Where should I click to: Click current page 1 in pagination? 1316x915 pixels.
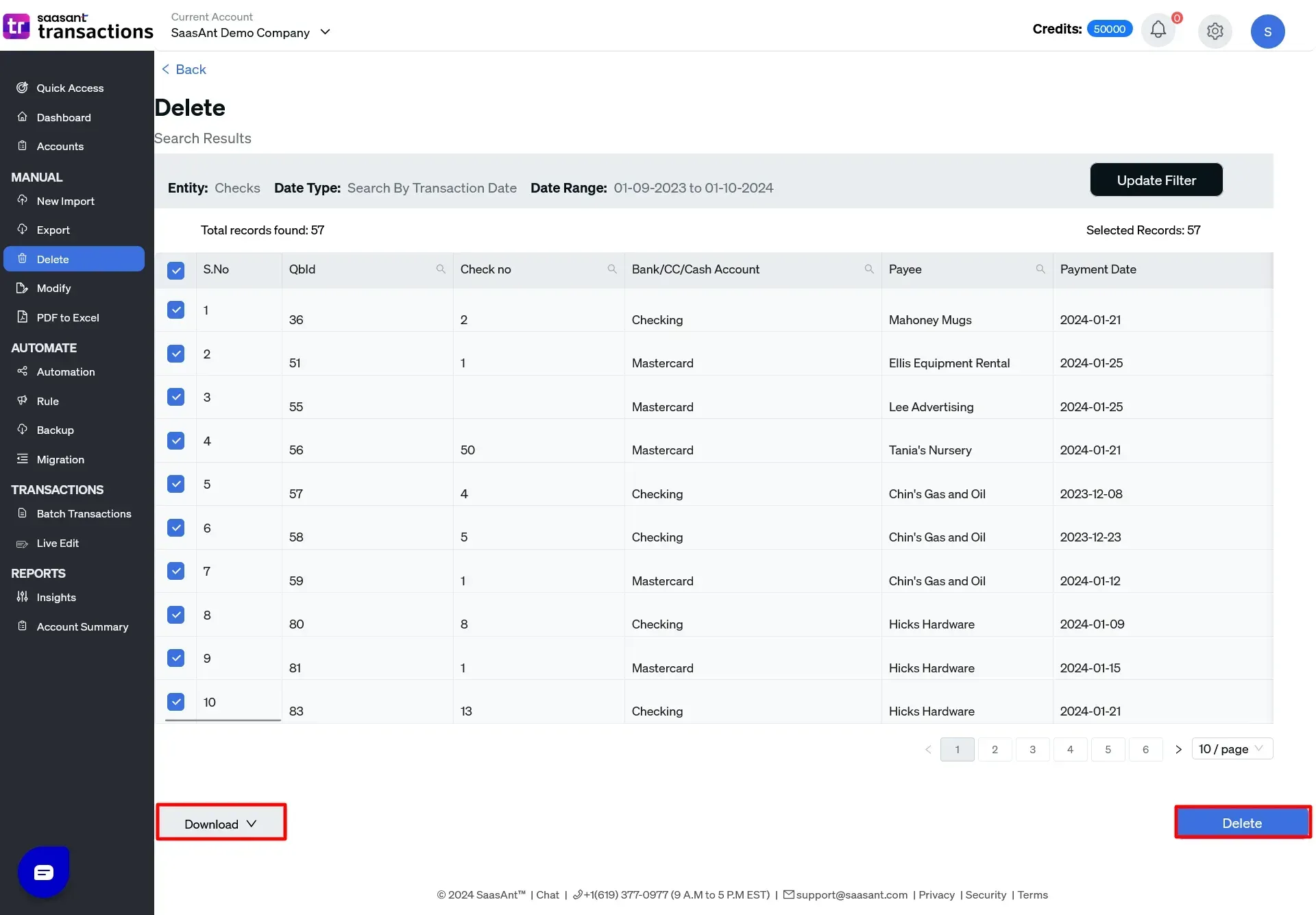click(x=957, y=749)
